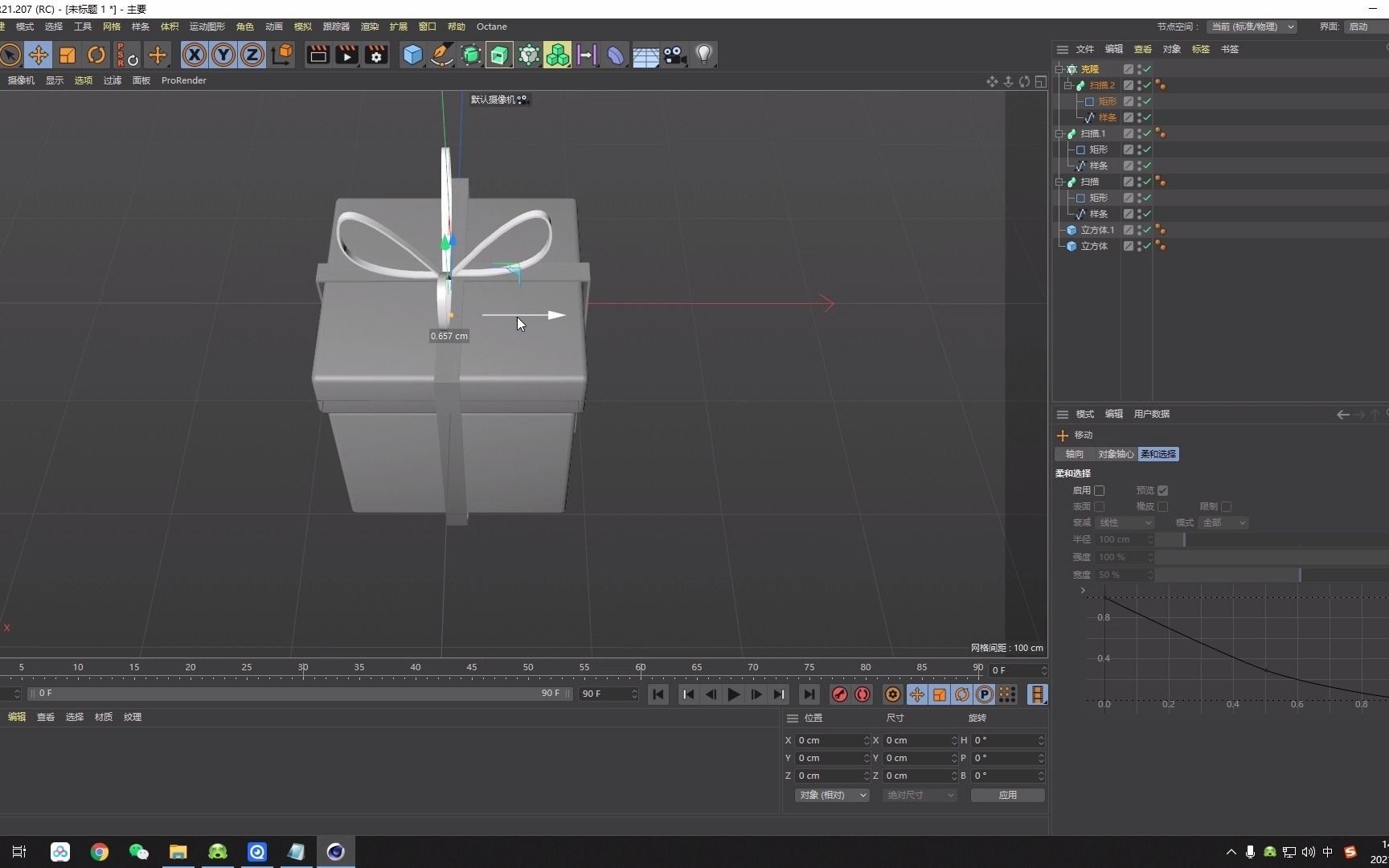Toggle autokeying red button

[862, 694]
